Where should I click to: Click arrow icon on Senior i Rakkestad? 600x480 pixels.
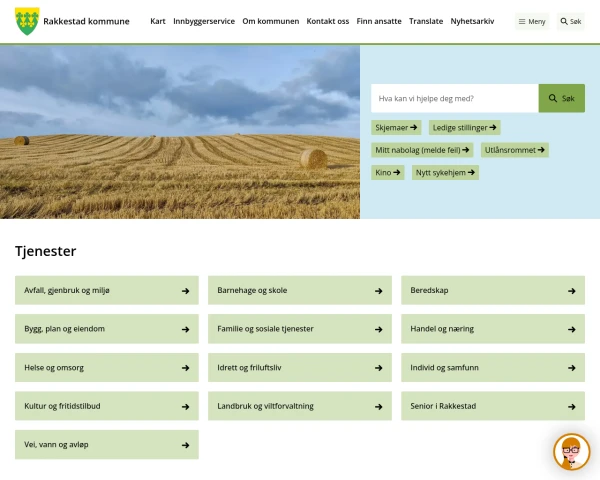coord(571,407)
